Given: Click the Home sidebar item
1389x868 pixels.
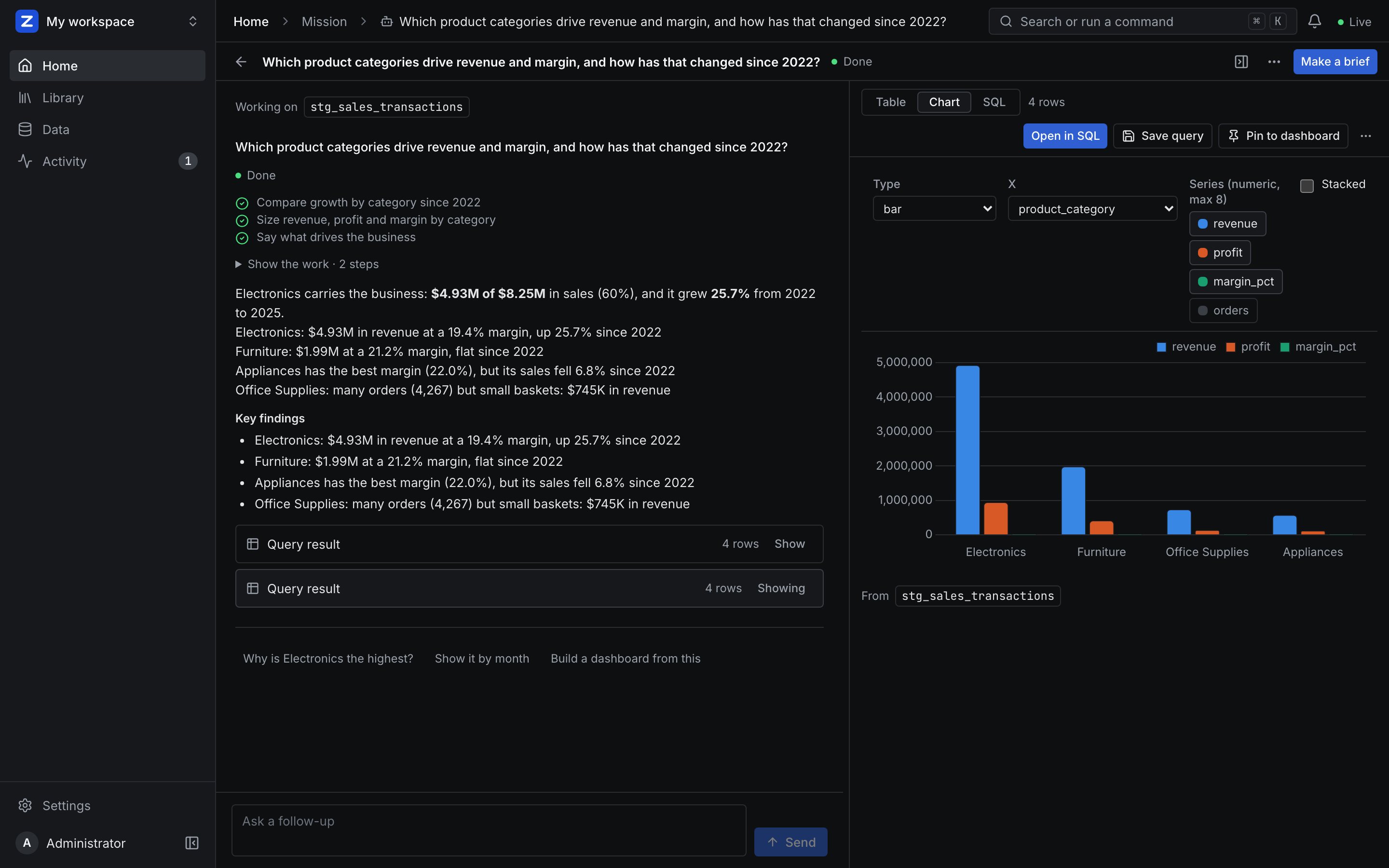Looking at the screenshot, I should (x=108, y=66).
